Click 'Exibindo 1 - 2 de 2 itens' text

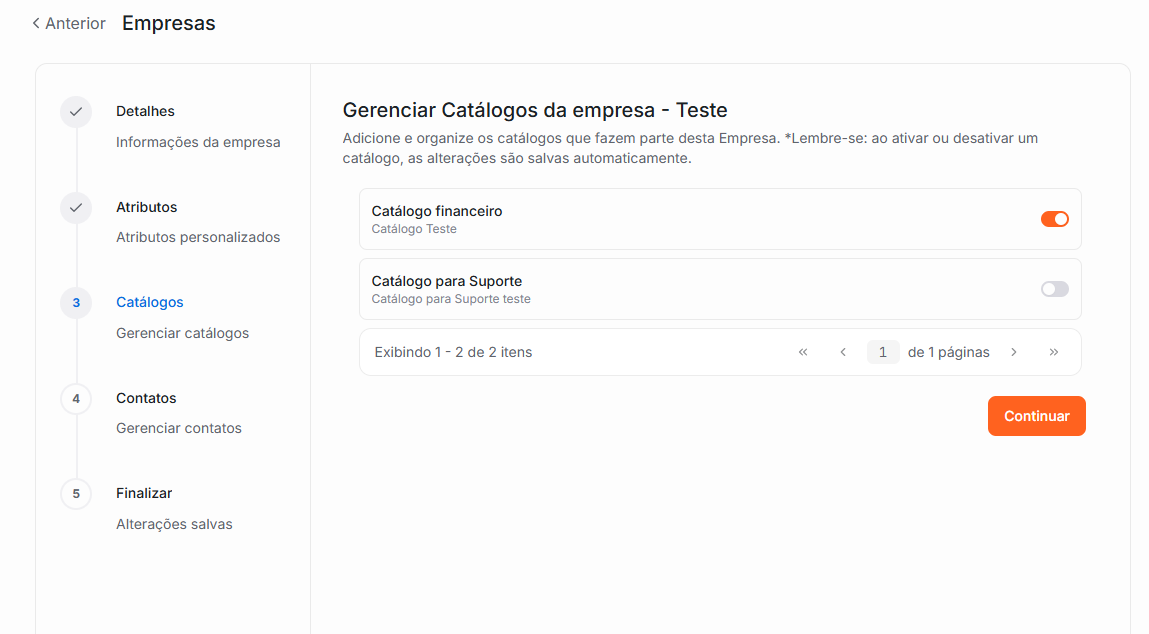click(x=453, y=353)
